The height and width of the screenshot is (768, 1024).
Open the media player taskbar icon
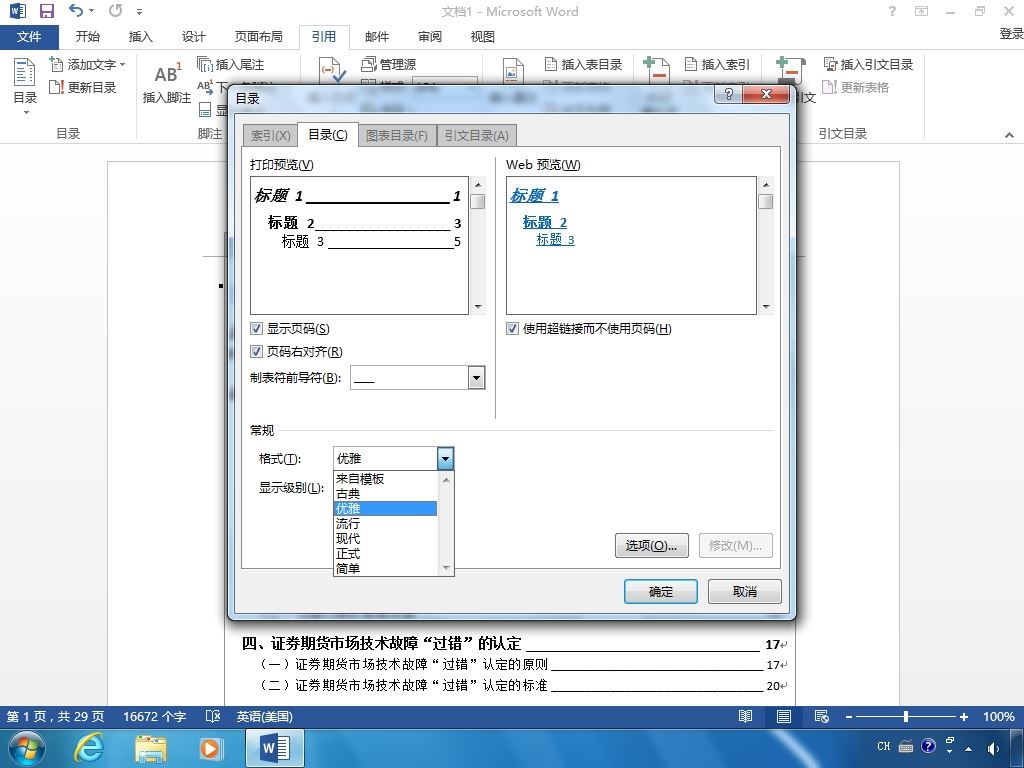click(x=211, y=748)
